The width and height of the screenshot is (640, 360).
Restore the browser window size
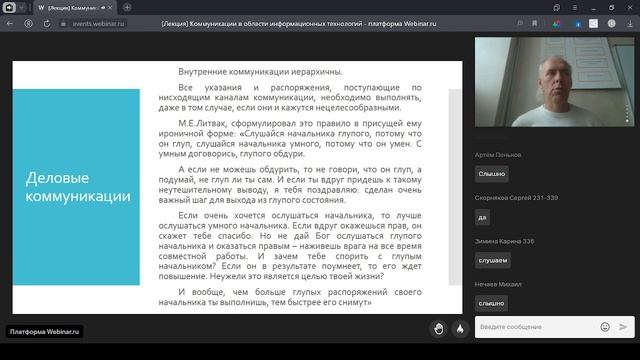pyautogui.click(x=611, y=7)
